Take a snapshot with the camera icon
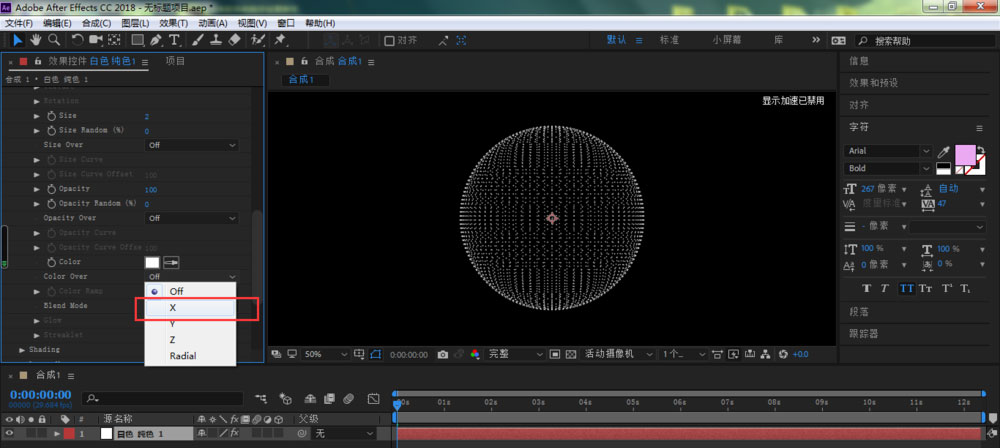 tap(442, 354)
